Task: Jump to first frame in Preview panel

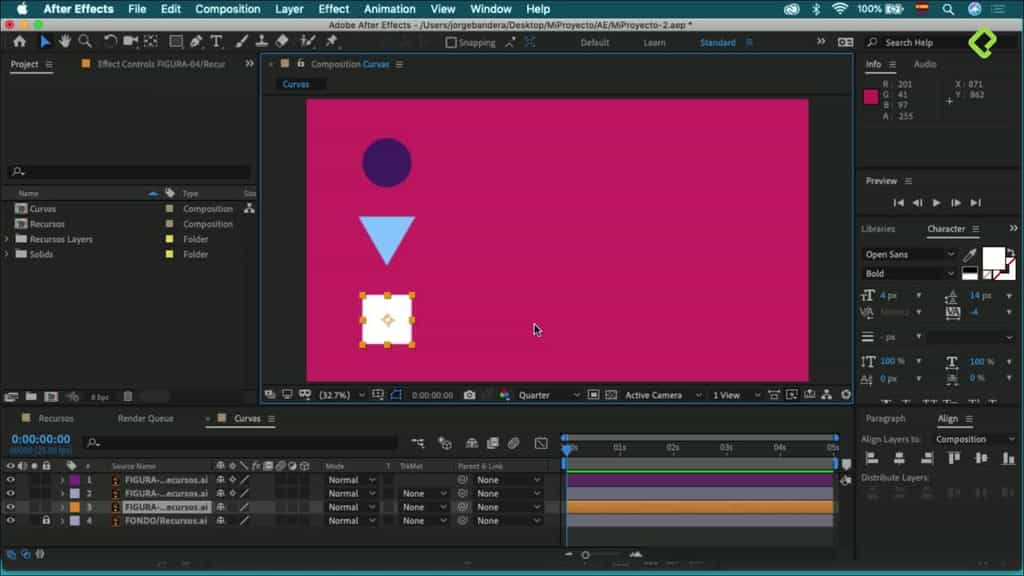Action: tap(899, 203)
